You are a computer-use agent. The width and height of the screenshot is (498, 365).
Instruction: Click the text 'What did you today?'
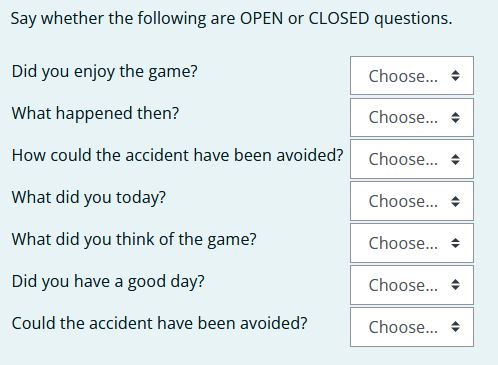tap(89, 198)
